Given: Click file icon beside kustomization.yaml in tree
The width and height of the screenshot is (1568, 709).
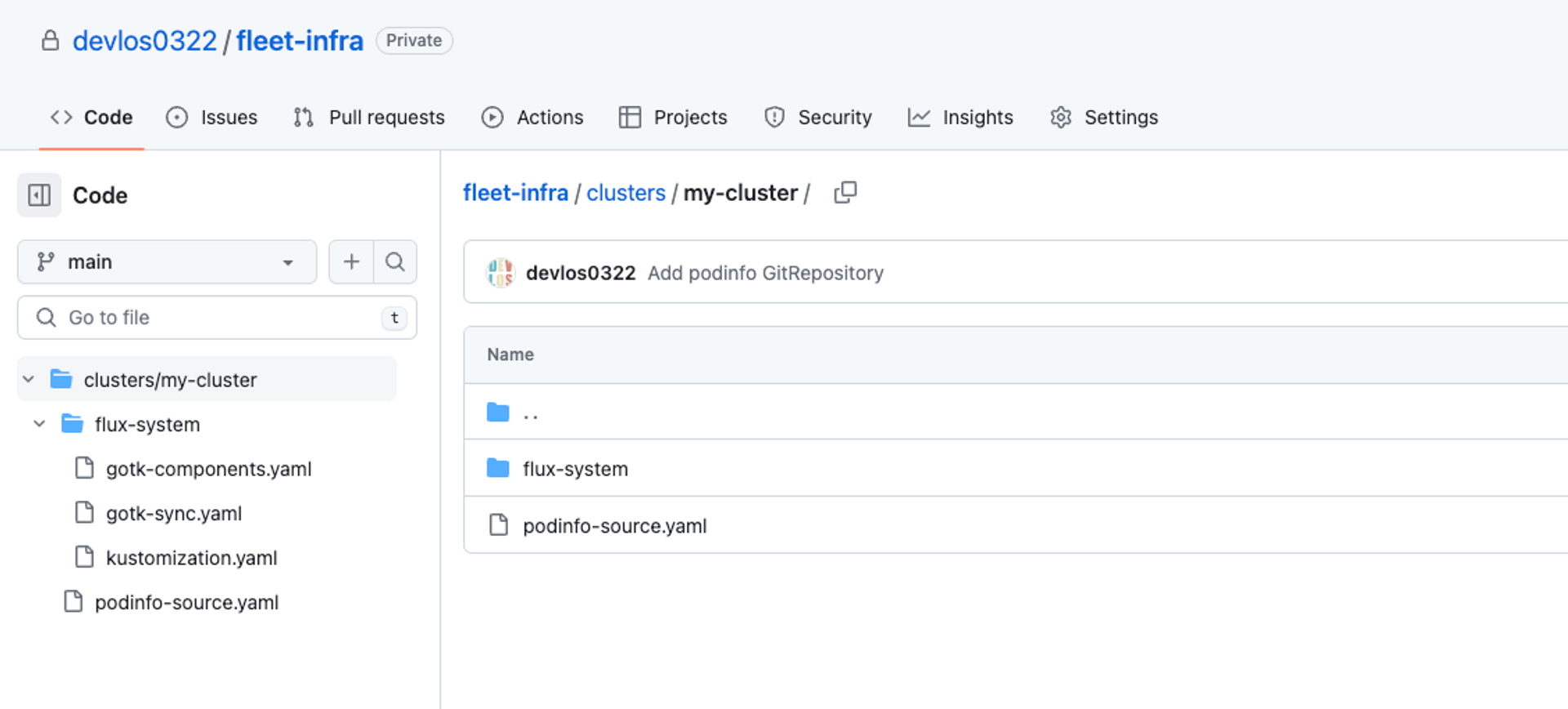Looking at the screenshot, I should click(x=84, y=557).
